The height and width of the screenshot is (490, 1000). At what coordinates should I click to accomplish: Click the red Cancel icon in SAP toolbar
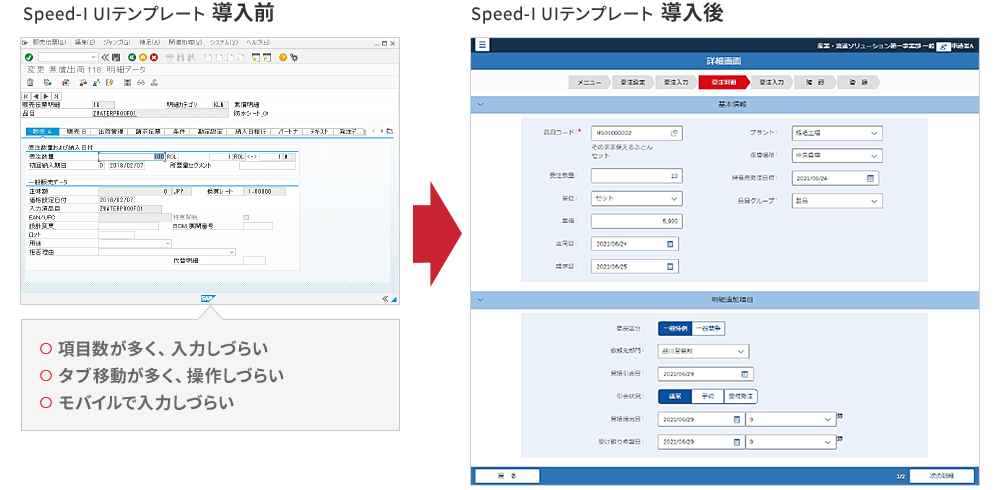pos(154,57)
